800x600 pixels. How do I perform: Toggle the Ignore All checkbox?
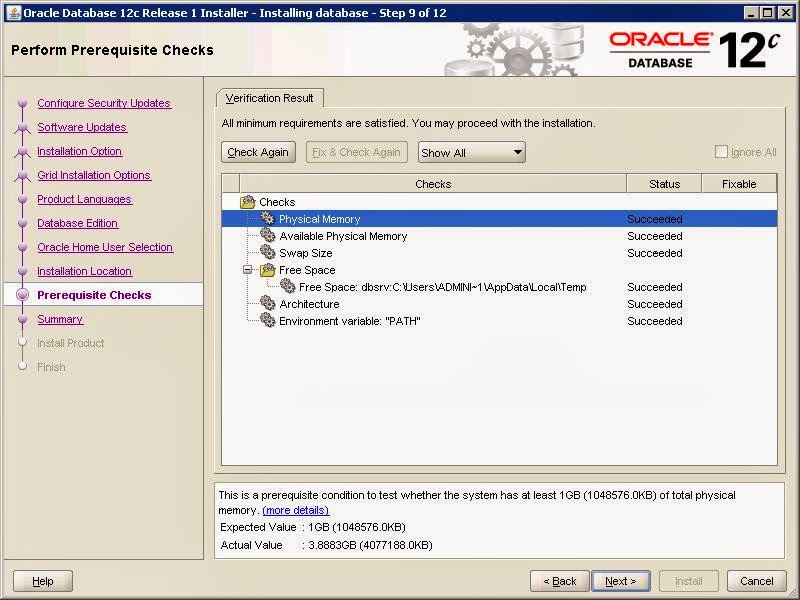(721, 152)
